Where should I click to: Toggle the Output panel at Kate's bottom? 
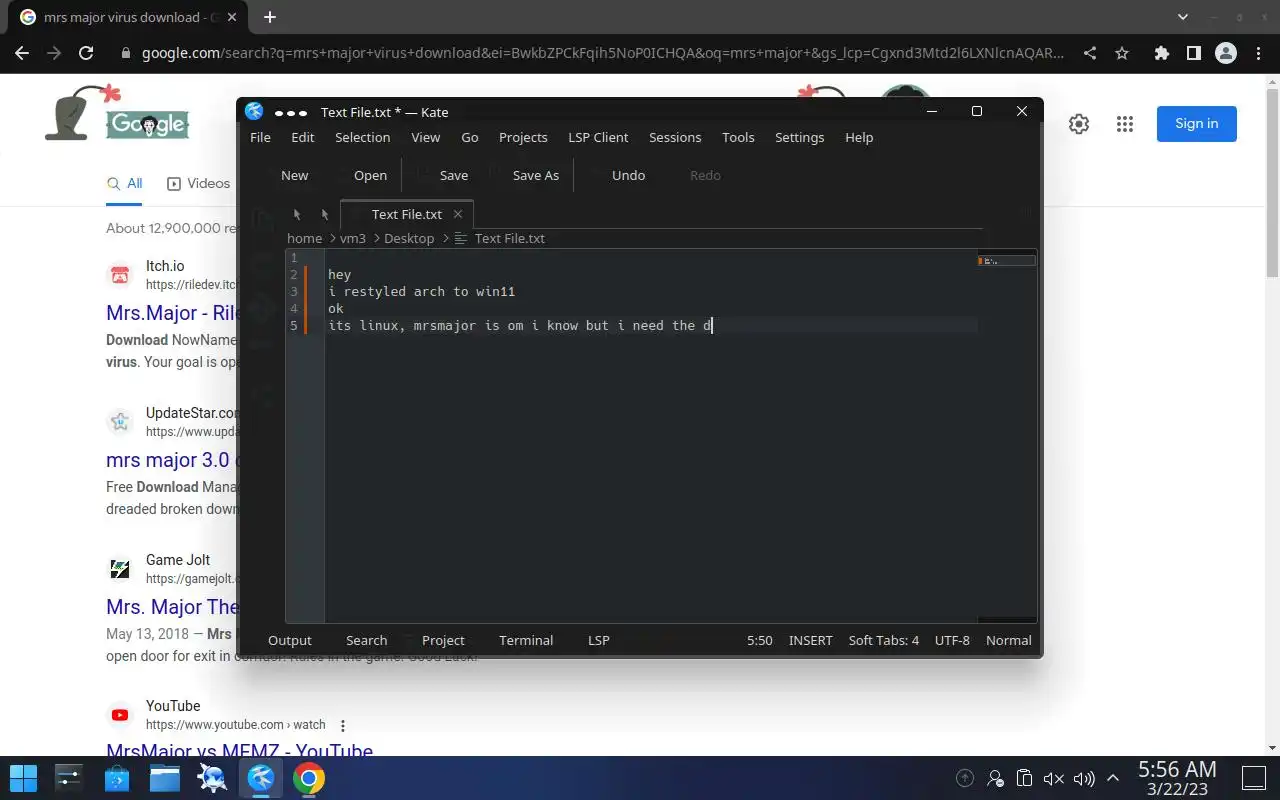[290, 640]
